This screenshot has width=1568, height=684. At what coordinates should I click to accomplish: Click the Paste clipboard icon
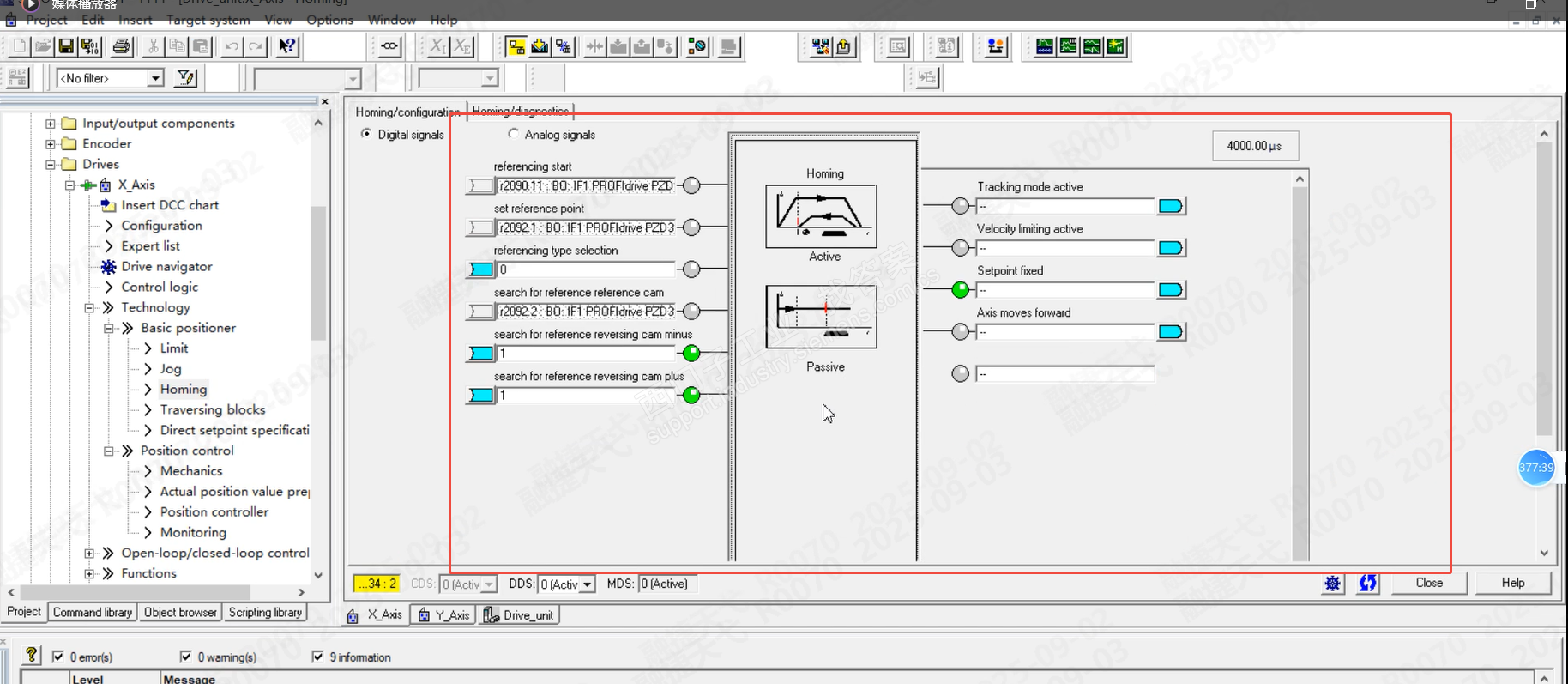click(201, 46)
